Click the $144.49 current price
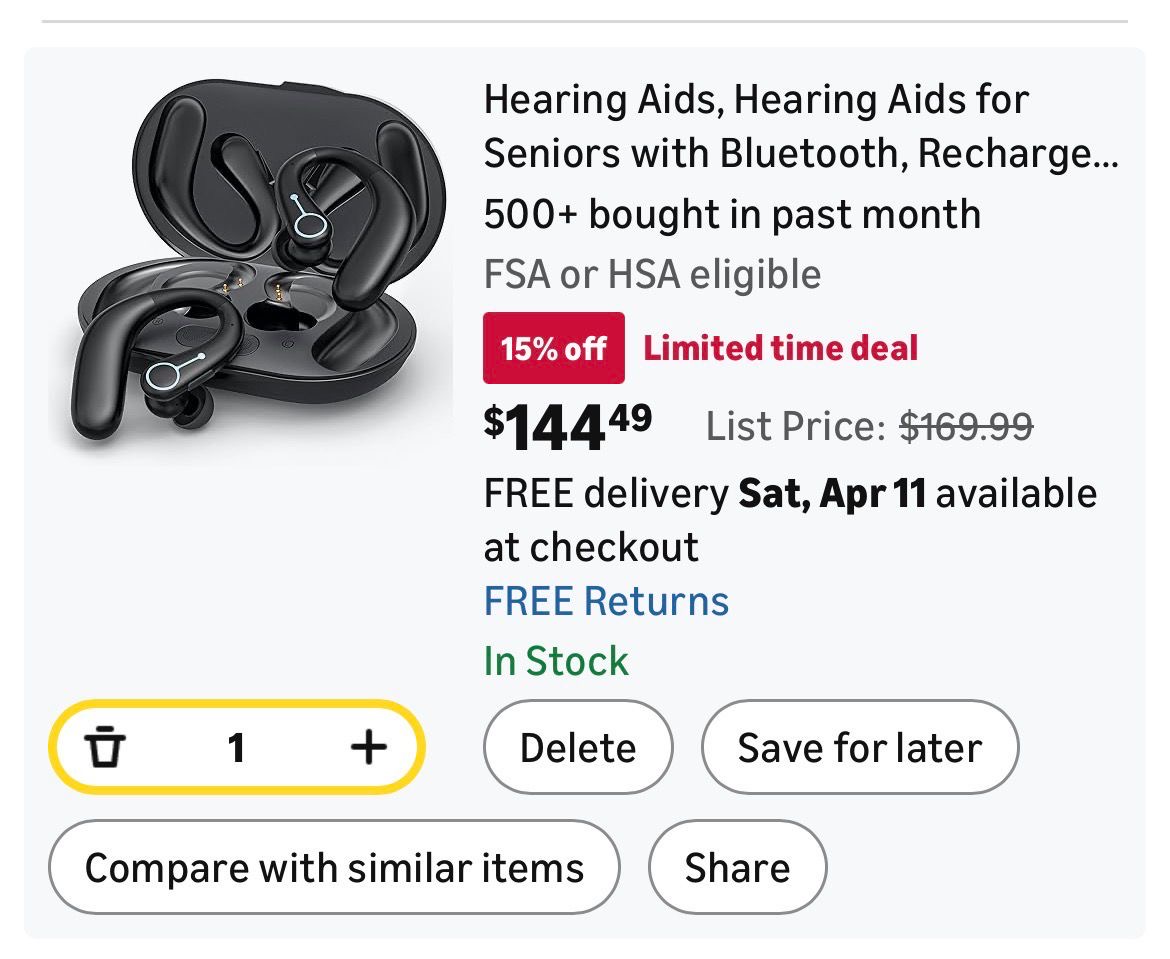Viewport: 1170px width, 959px height. (x=568, y=426)
